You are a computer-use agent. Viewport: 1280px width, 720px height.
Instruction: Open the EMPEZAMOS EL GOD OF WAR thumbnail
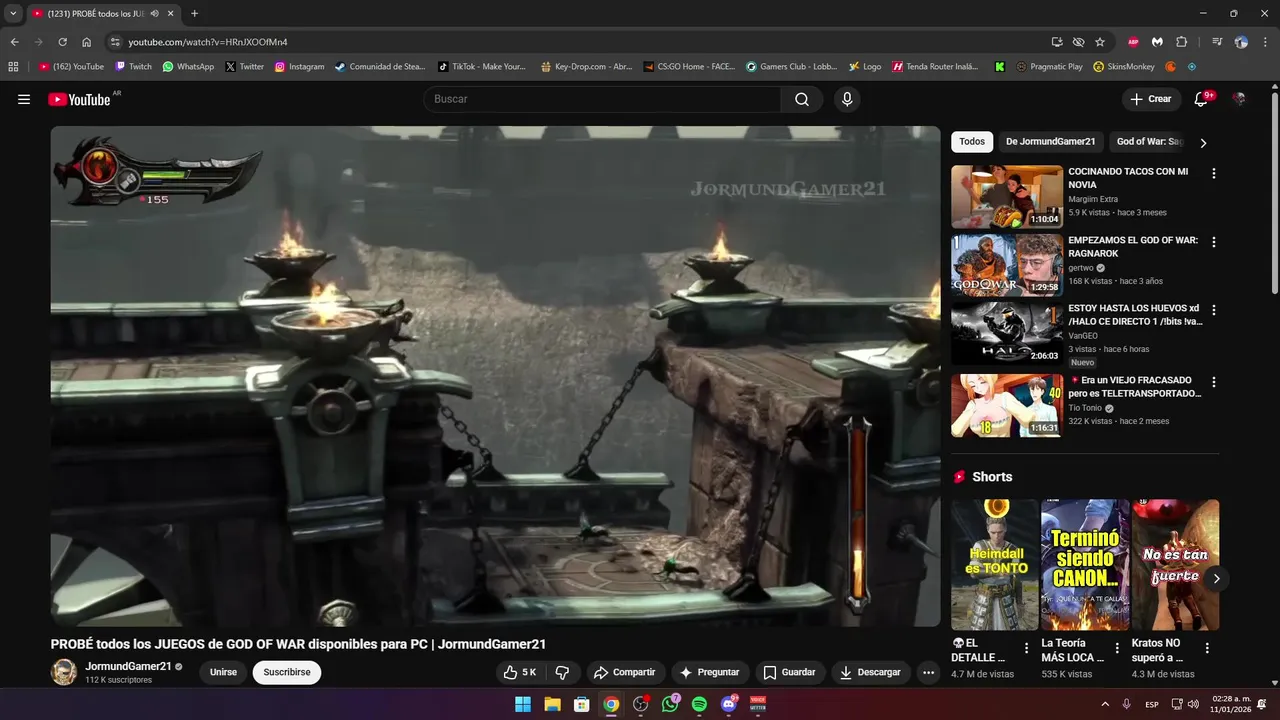tap(1007, 266)
